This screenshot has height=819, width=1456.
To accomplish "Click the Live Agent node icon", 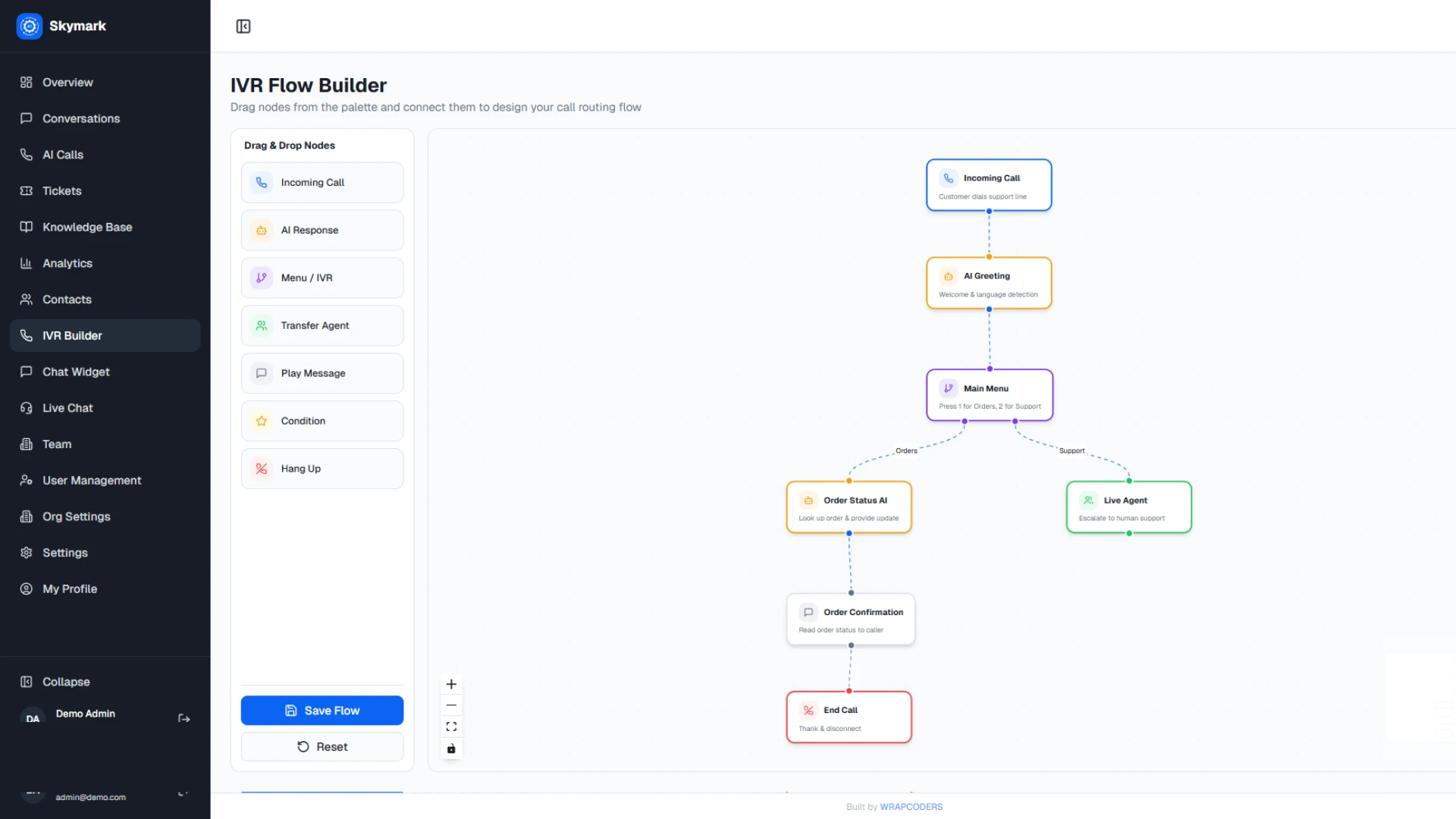I will pos(1088,500).
